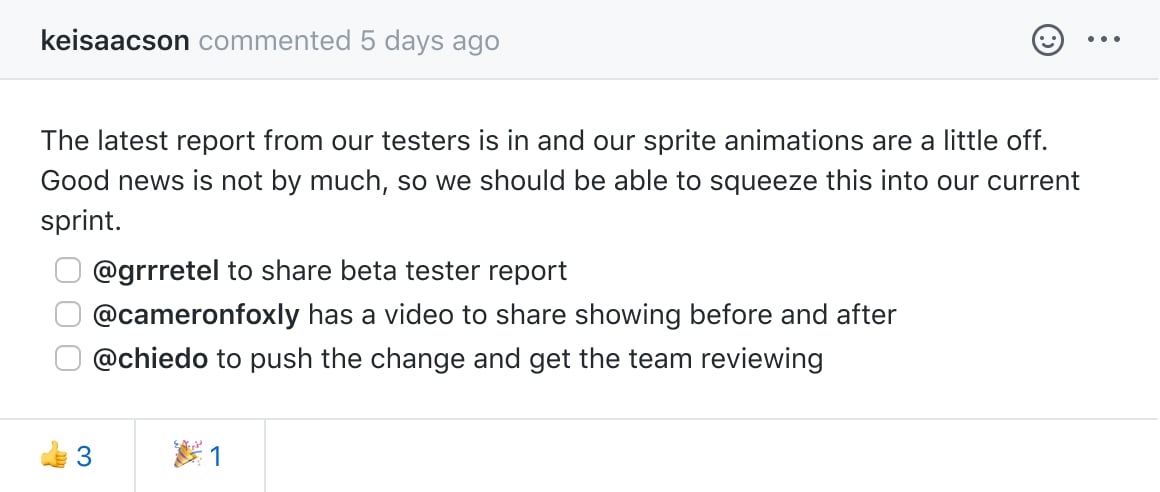Click the "5 days ago" timestamp link
The width and height of the screenshot is (1160, 492).
pos(430,42)
